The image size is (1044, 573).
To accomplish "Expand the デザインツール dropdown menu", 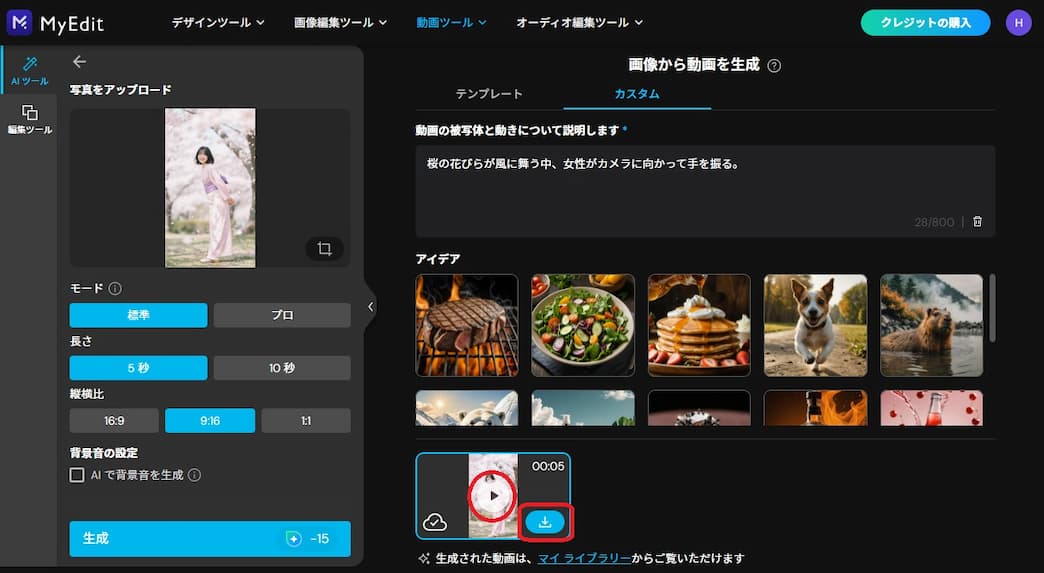I will (x=217, y=22).
